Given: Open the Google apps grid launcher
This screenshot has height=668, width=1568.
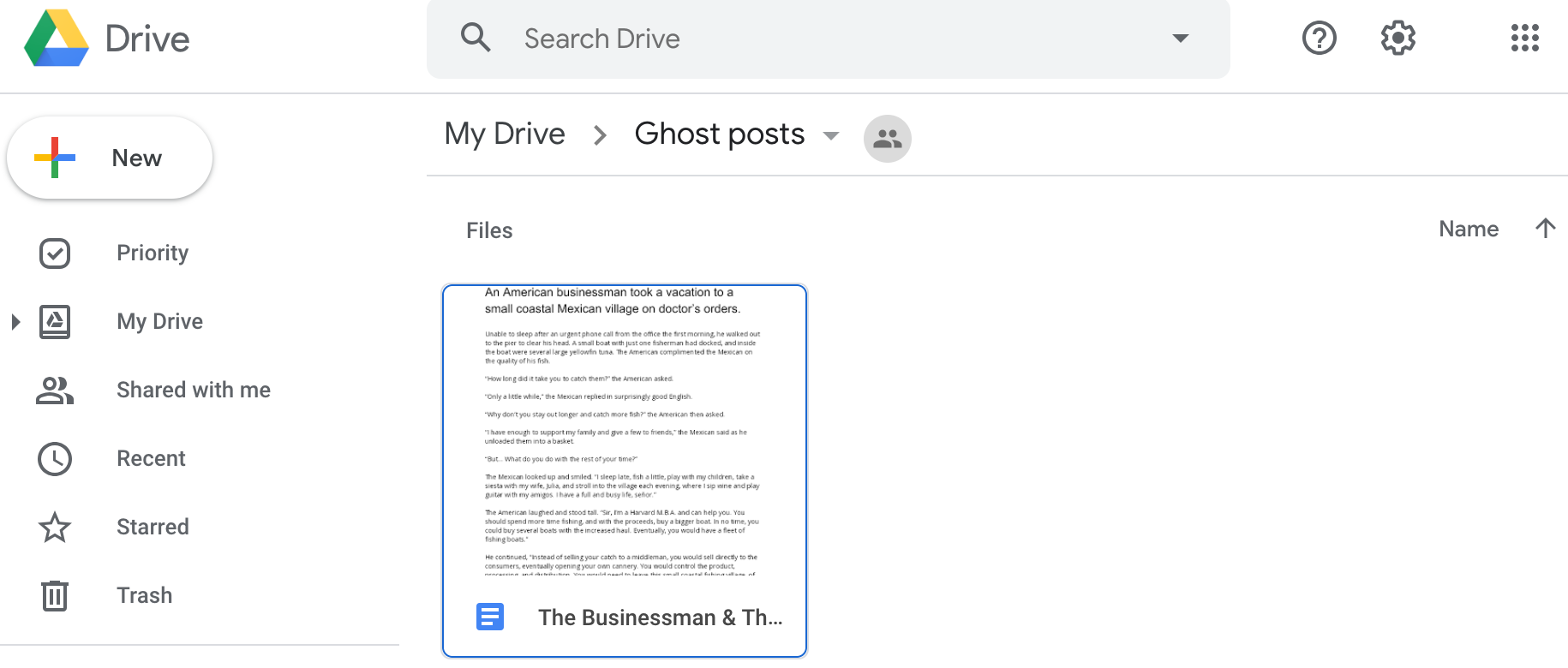Looking at the screenshot, I should (x=1524, y=39).
